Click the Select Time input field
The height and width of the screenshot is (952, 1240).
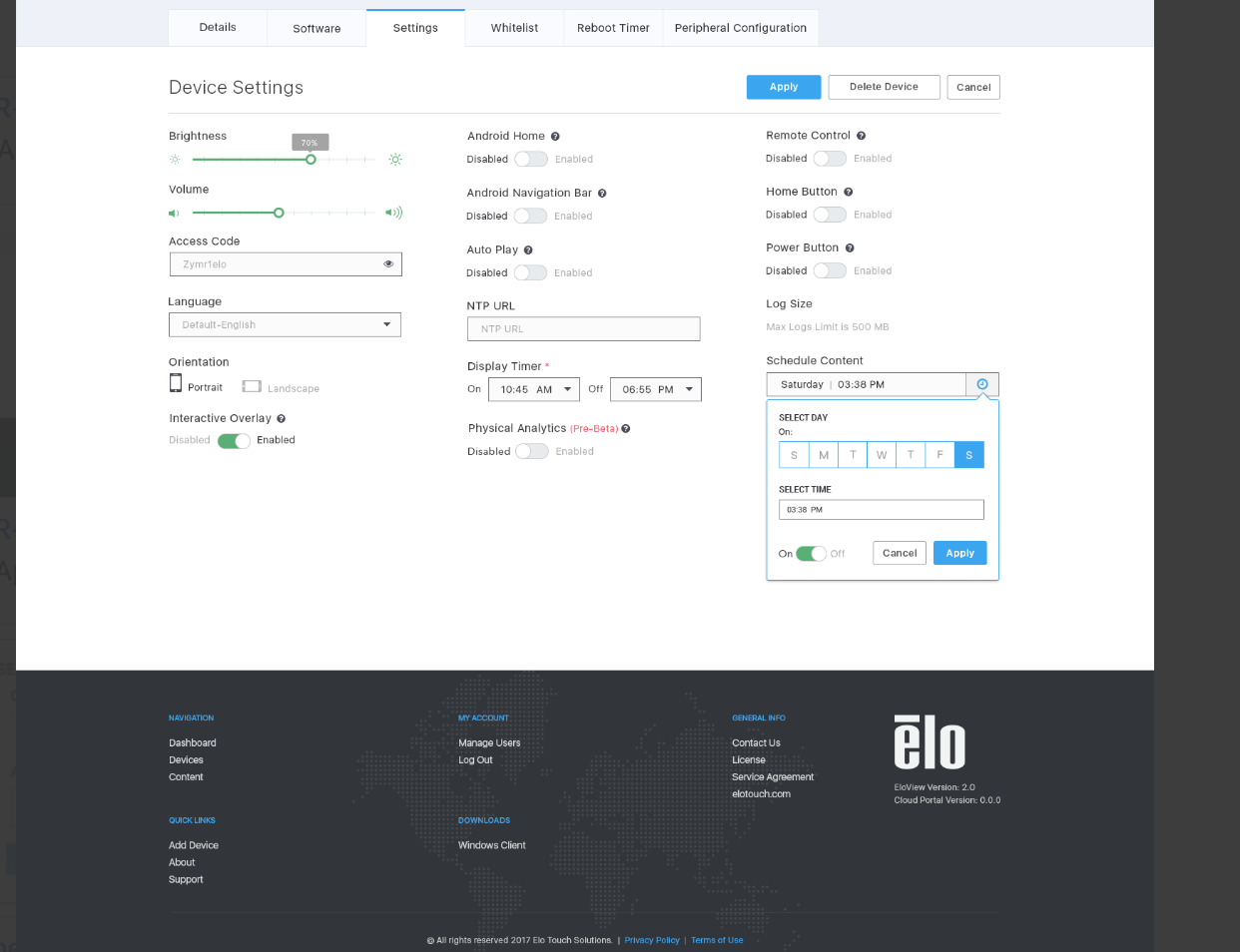click(882, 510)
